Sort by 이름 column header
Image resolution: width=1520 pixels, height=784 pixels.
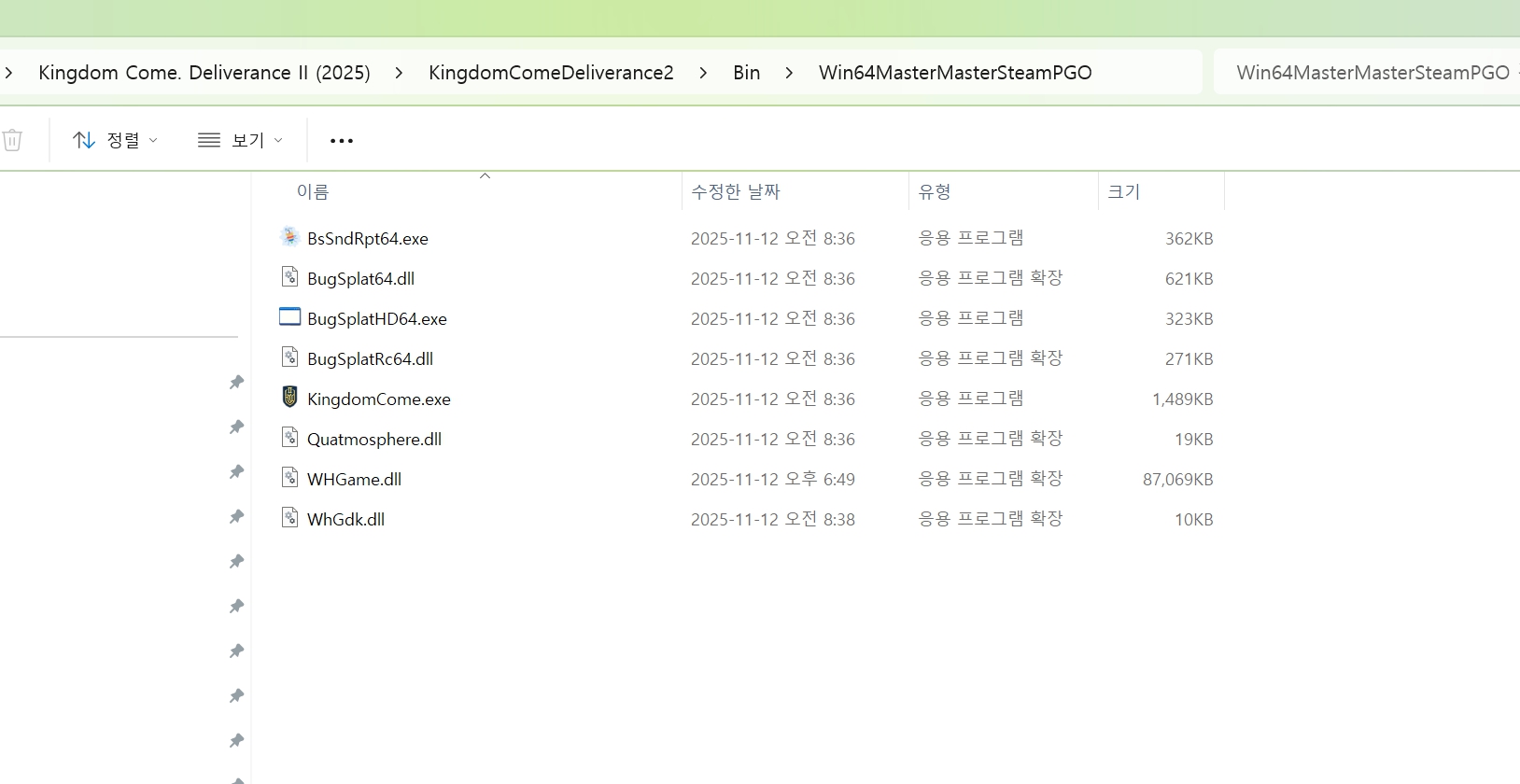(x=313, y=191)
